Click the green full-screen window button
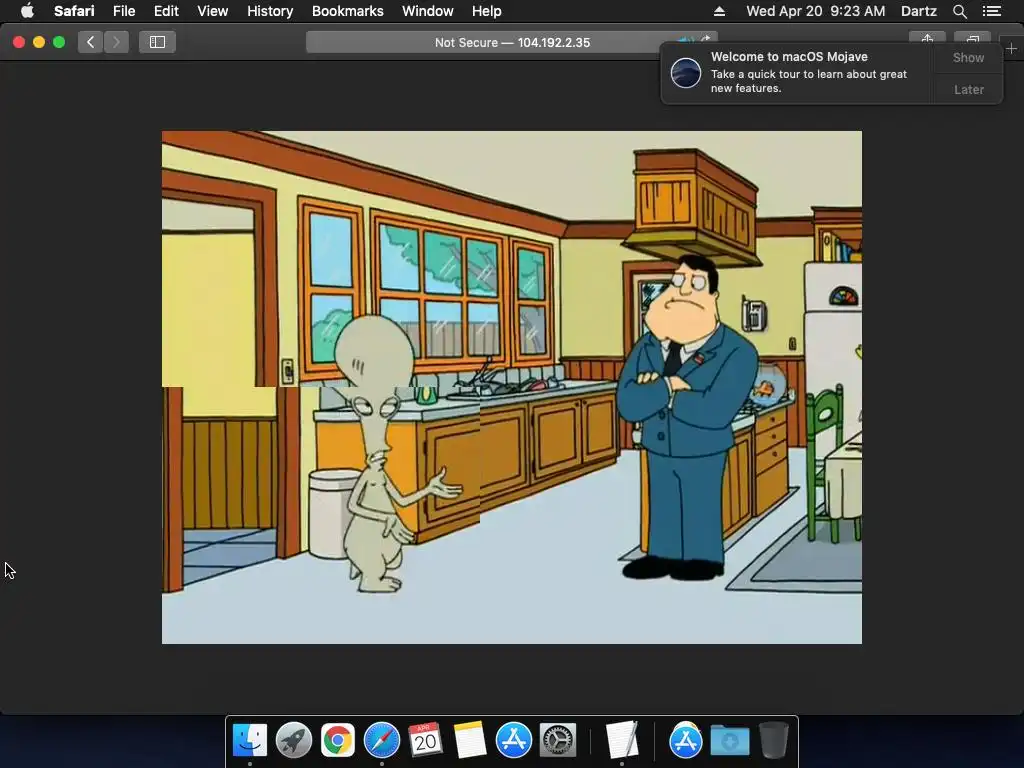 tap(59, 42)
